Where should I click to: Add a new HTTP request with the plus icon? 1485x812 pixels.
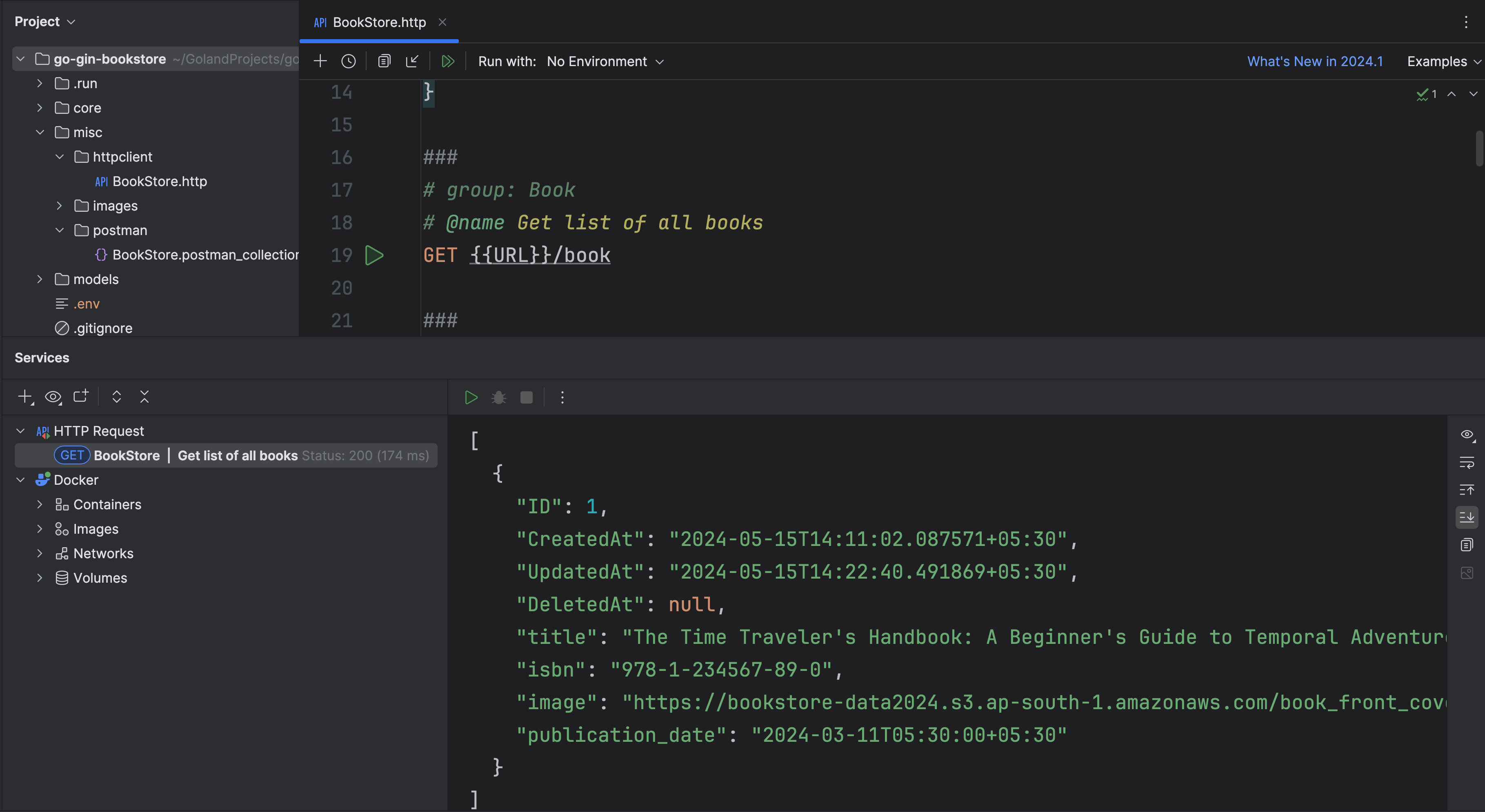click(320, 60)
